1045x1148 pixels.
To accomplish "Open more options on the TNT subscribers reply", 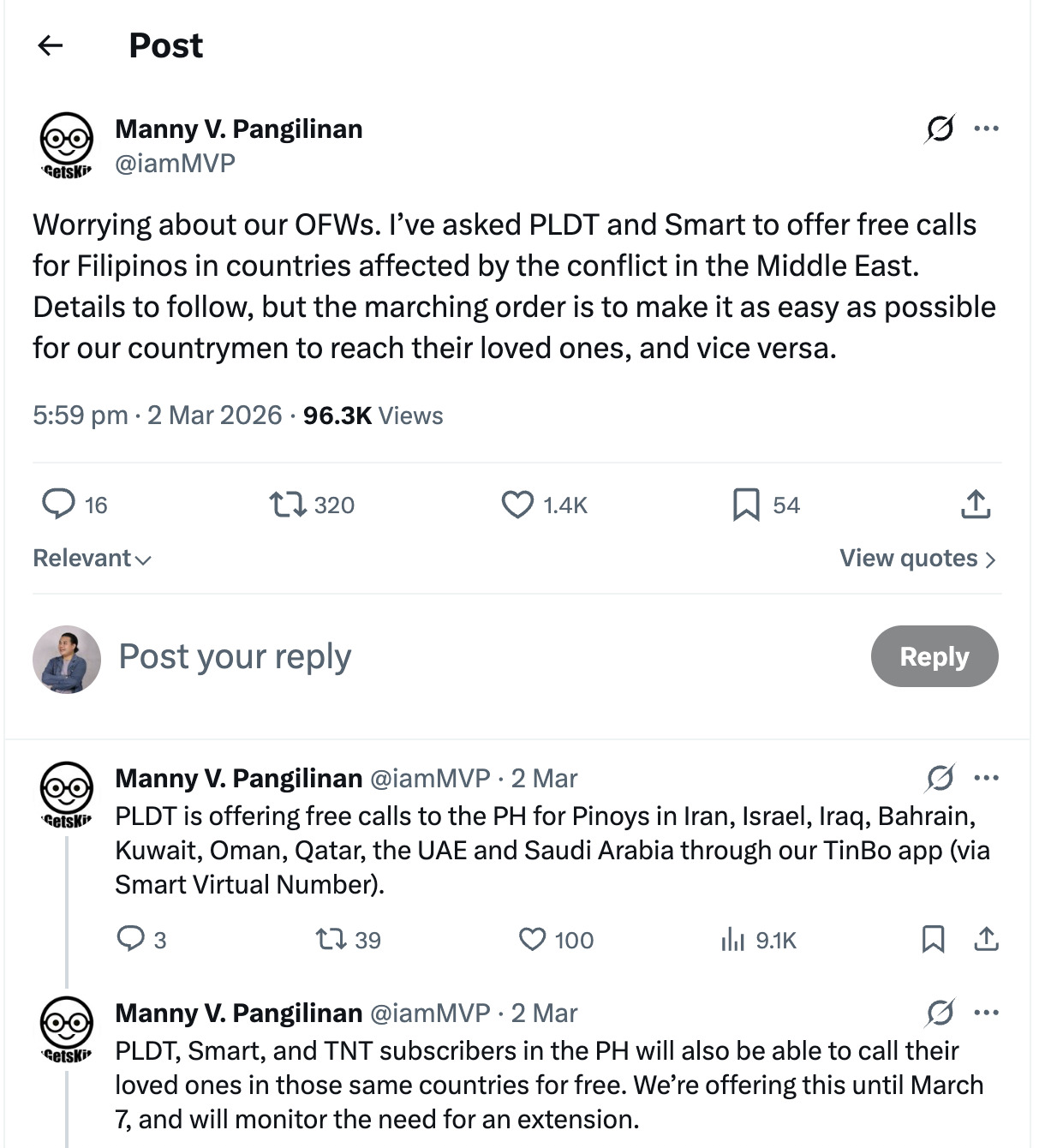I will click(x=987, y=1013).
